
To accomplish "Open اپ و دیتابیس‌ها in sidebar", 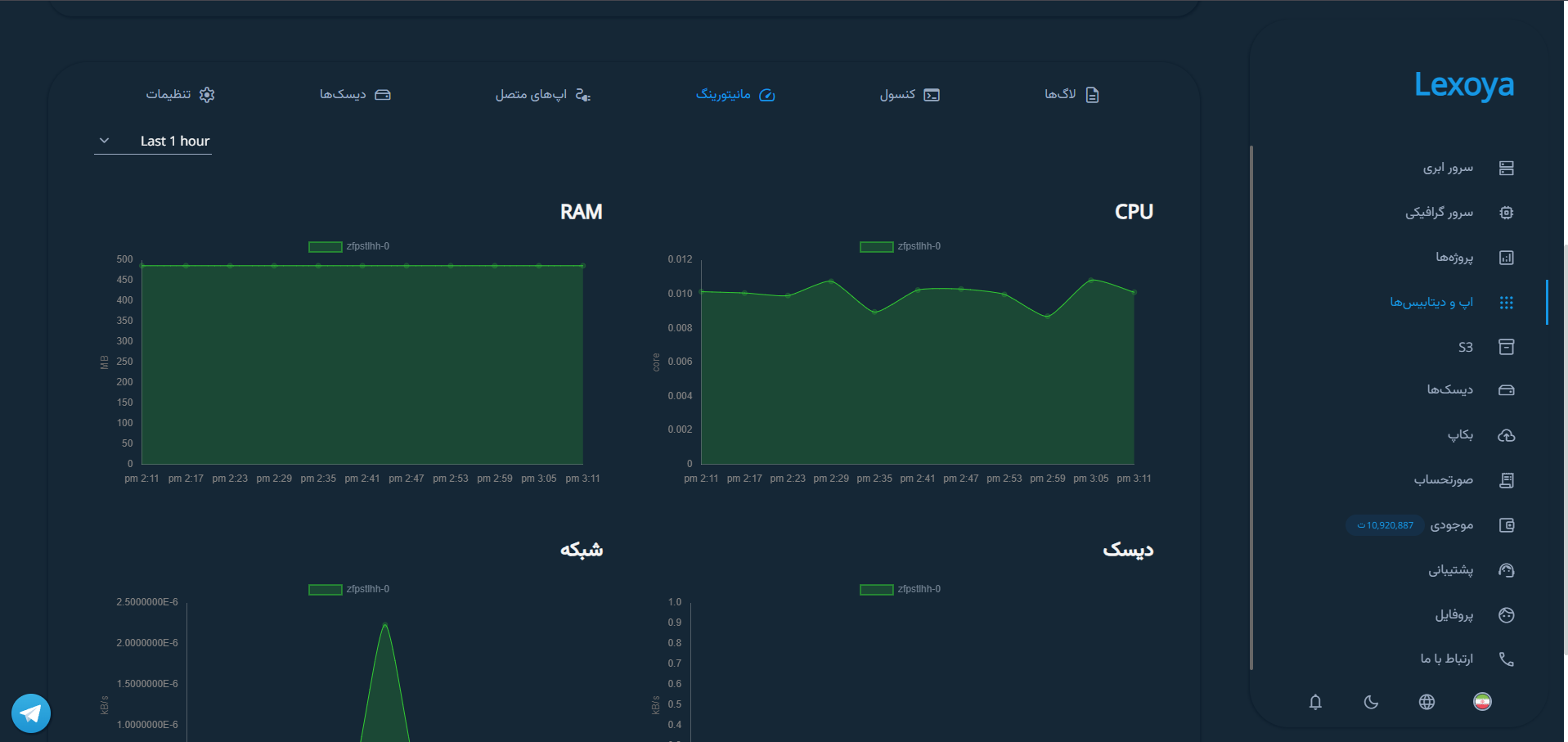I will tap(1431, 303).
